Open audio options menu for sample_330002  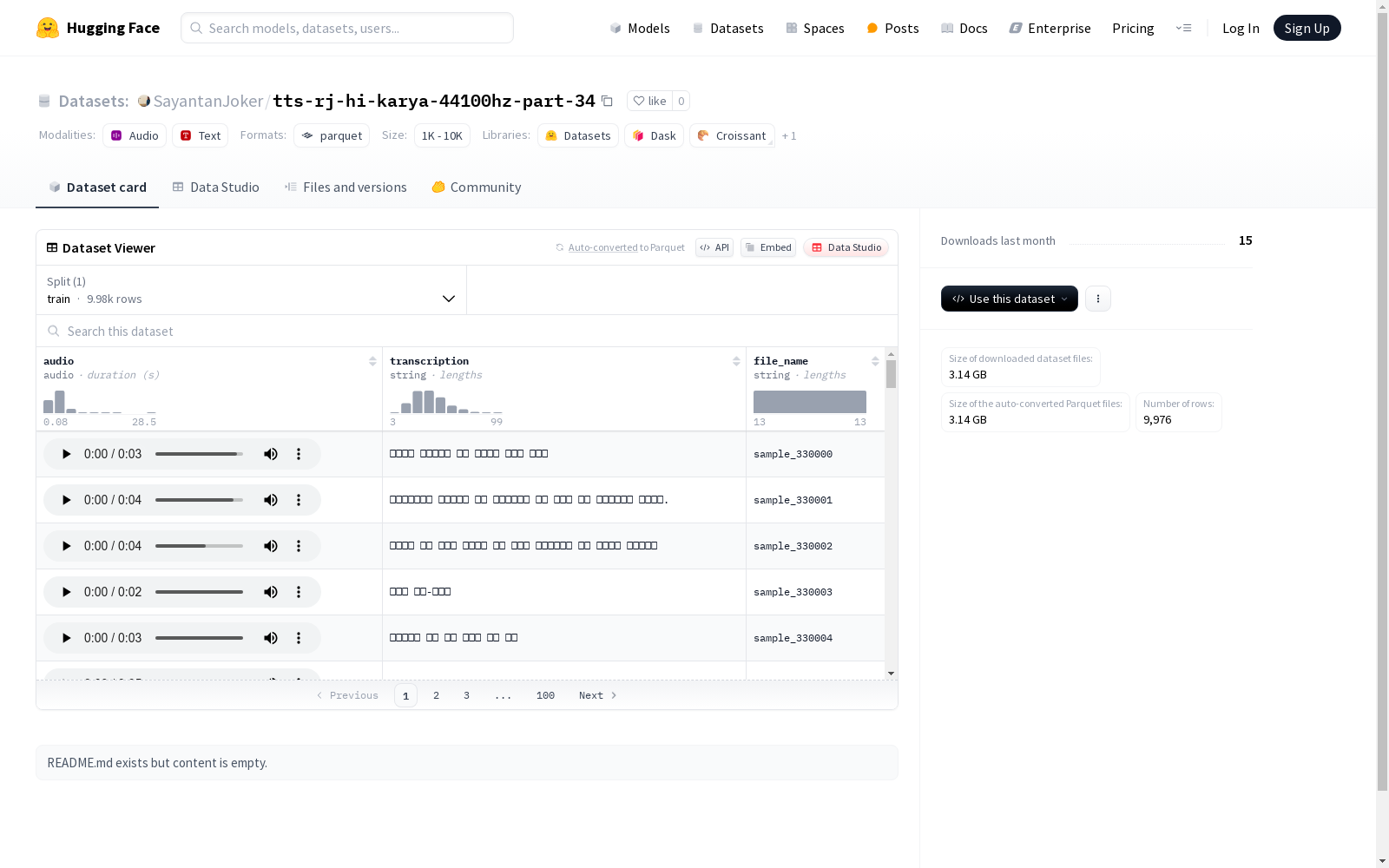(x=299, y=546)
